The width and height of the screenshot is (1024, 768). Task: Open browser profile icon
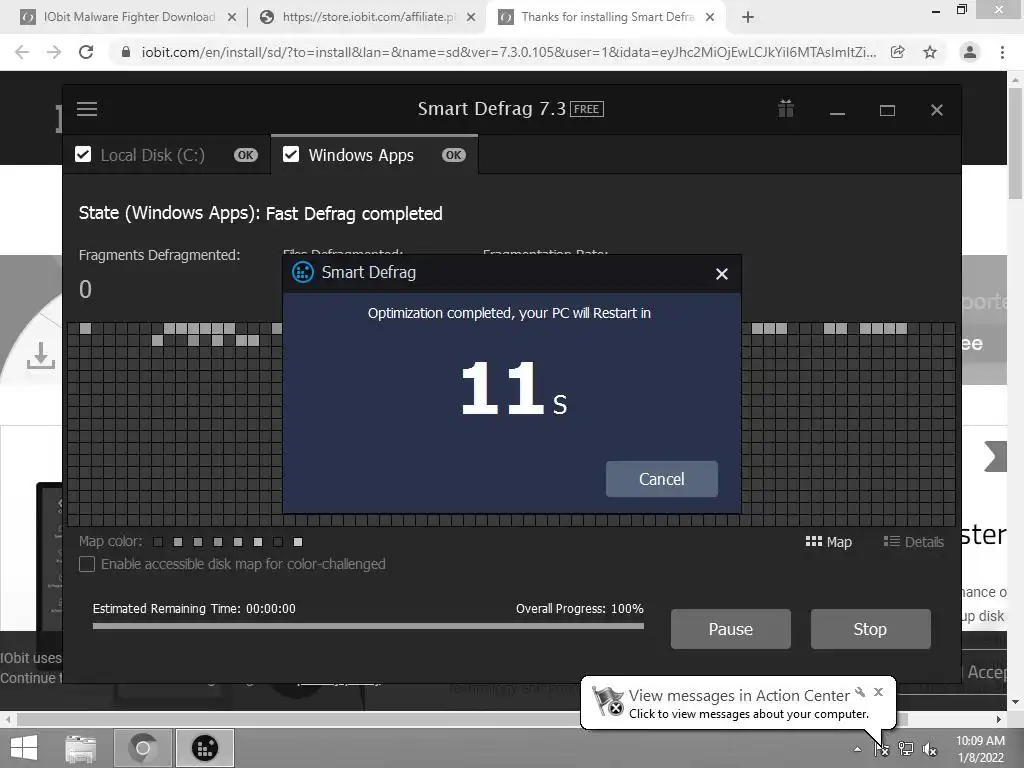click(970, 52)
